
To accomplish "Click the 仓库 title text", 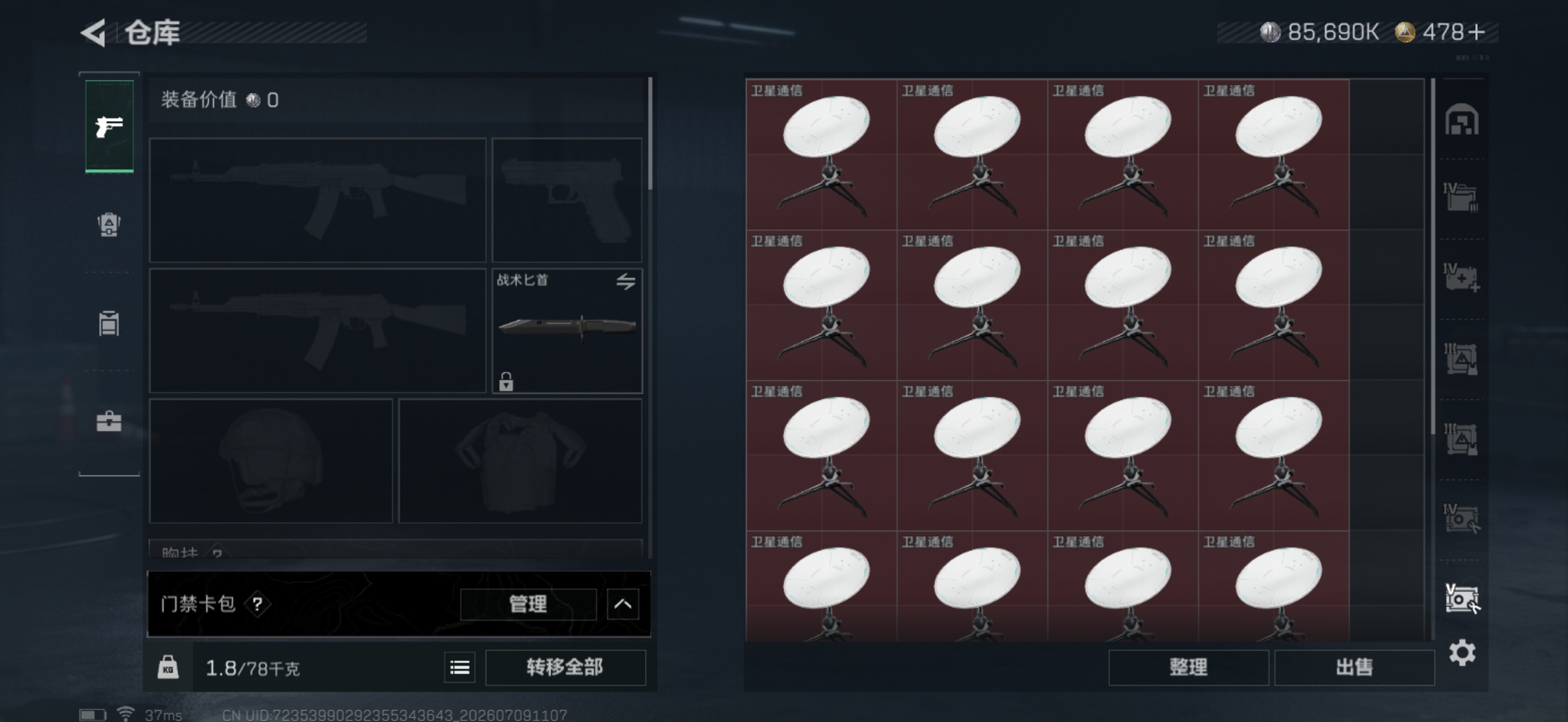I will click(153, 33).
